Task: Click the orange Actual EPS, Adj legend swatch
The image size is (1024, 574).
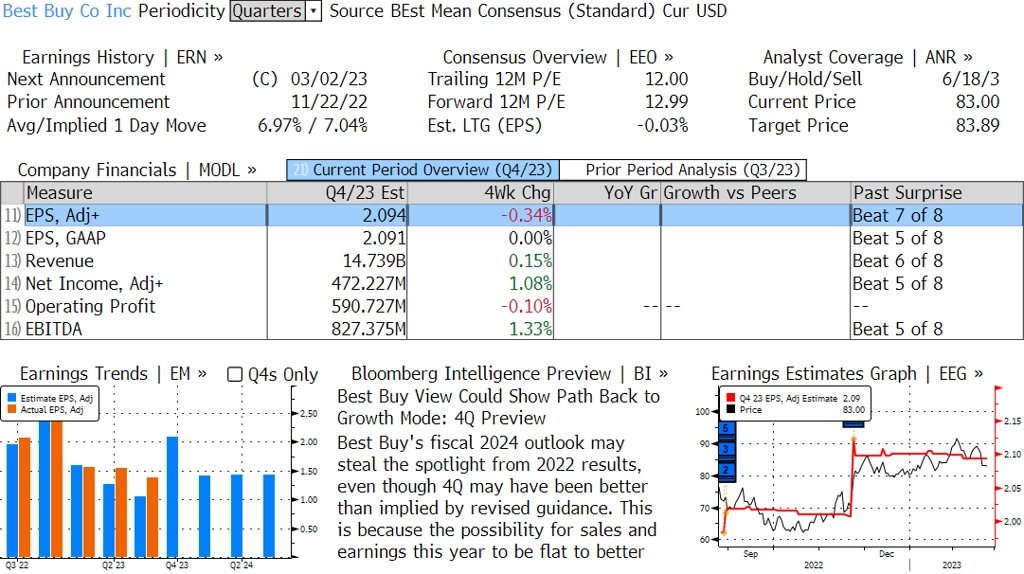Action: pos(12,409)
